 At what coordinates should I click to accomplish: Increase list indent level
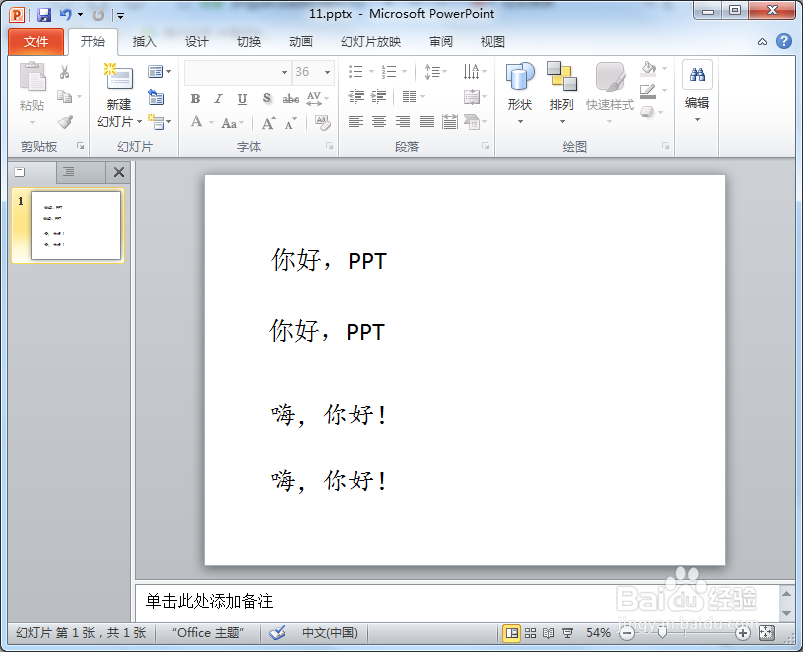click(378, 96)
